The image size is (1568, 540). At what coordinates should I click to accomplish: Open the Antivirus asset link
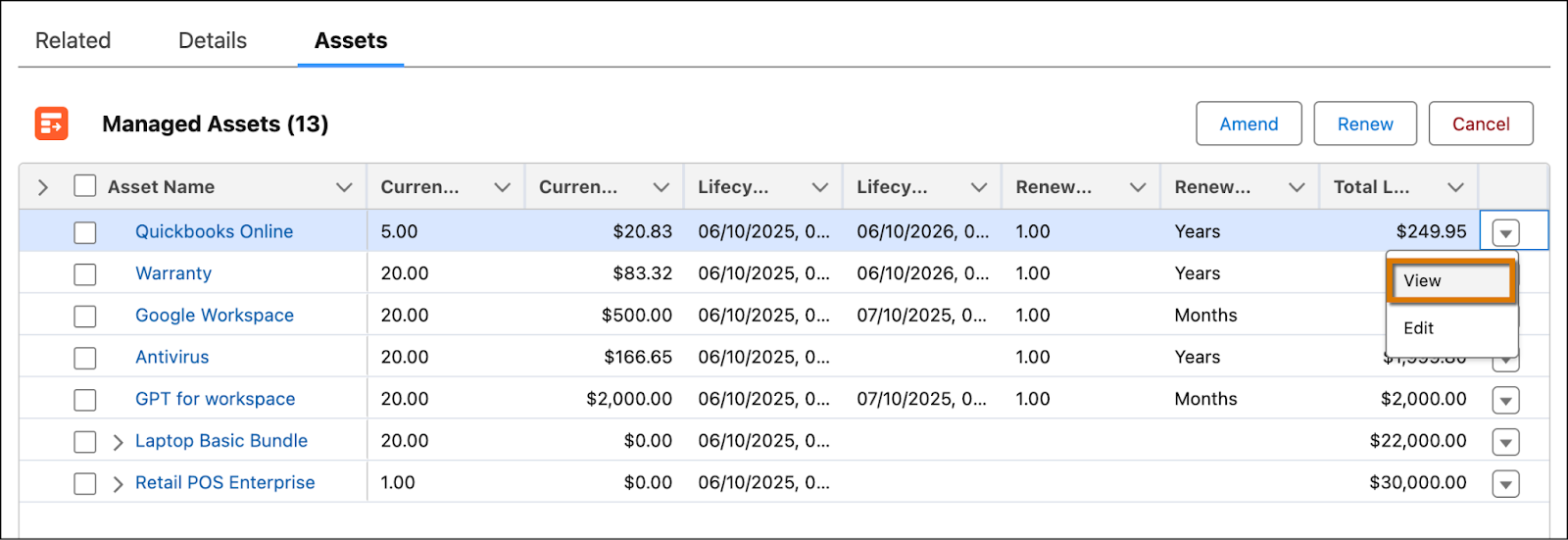[x=172, y=358]
